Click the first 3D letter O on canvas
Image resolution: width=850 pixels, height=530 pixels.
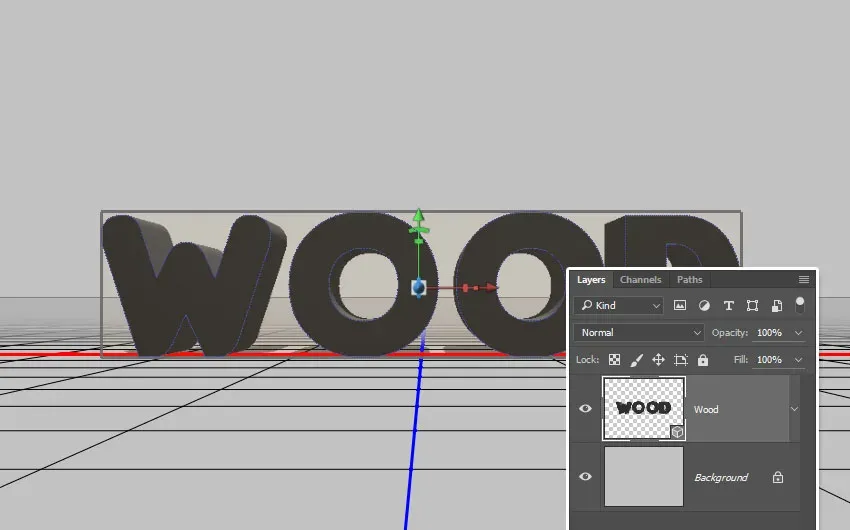coord(362,284)
